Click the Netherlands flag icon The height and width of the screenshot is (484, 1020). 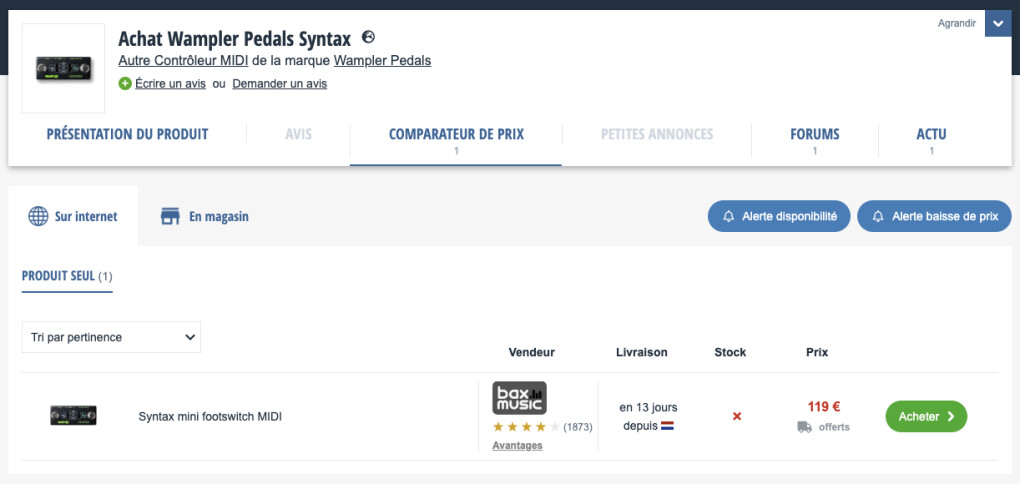click(x=667, y=427)
